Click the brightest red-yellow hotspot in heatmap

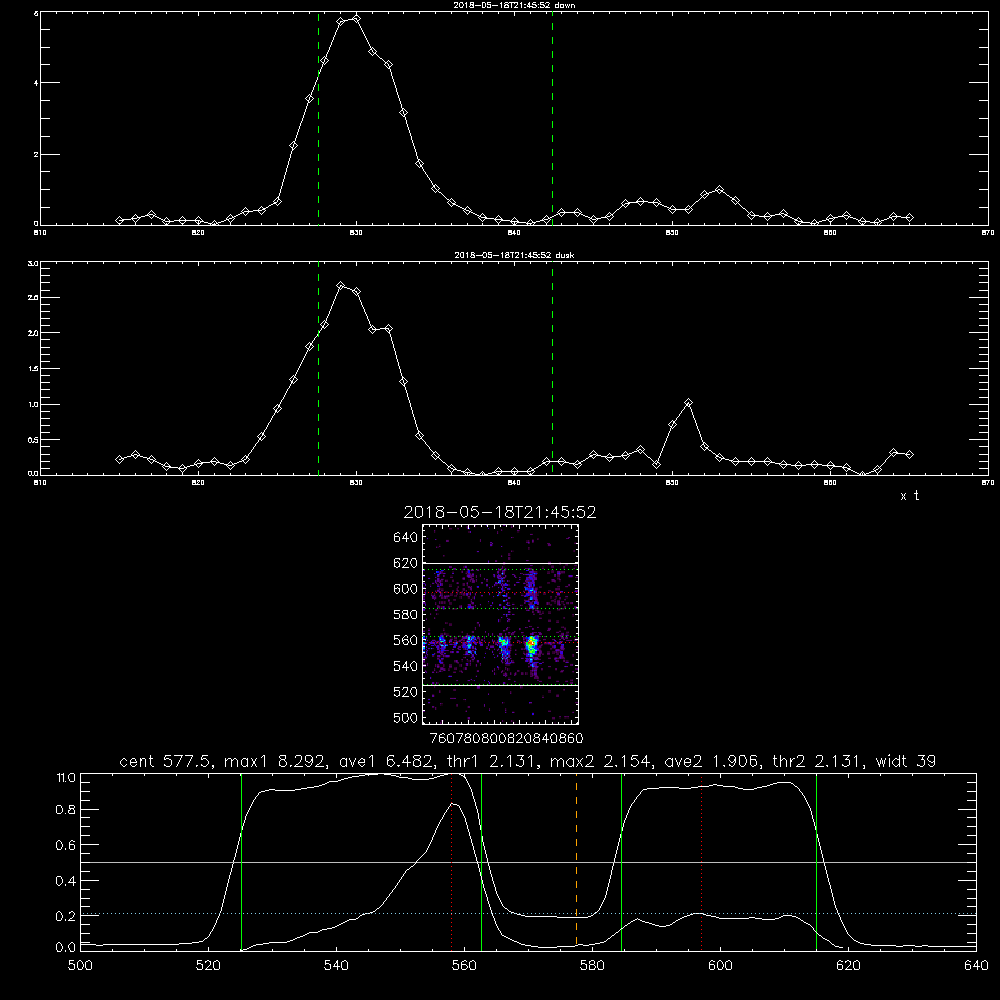531,643
